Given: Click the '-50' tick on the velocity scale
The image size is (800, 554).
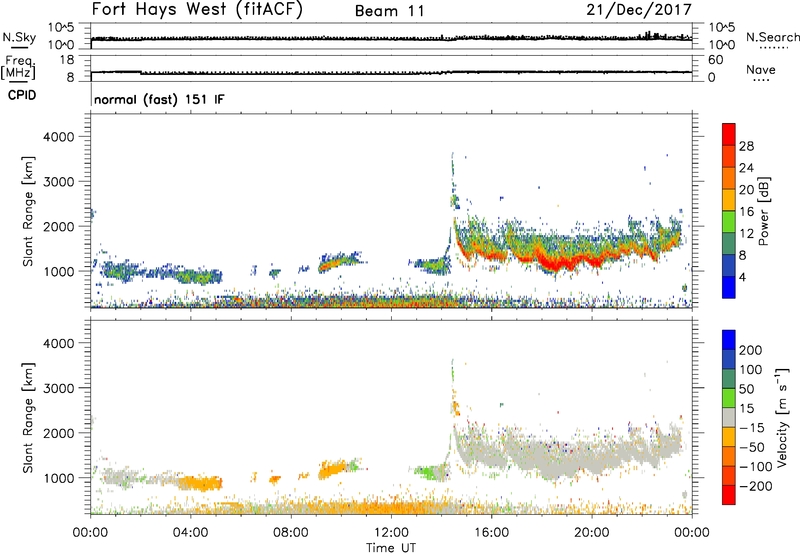Looking at the screenshot, I should 752,447.
